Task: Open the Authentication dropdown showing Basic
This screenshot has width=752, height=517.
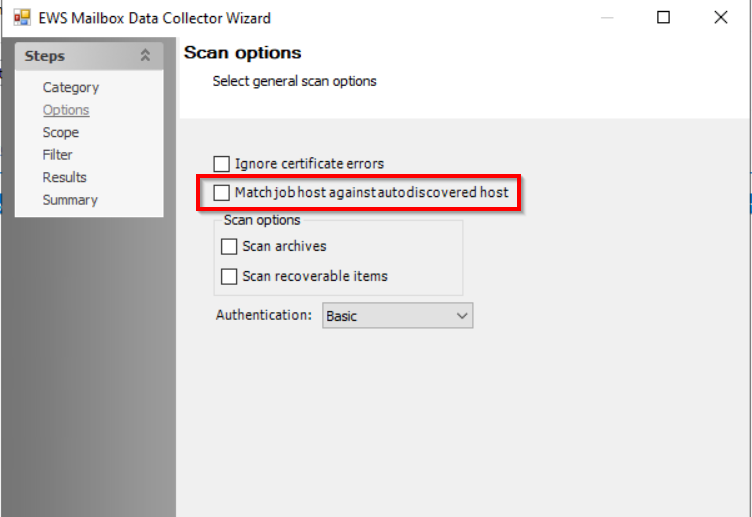Action: coord(397,316)
